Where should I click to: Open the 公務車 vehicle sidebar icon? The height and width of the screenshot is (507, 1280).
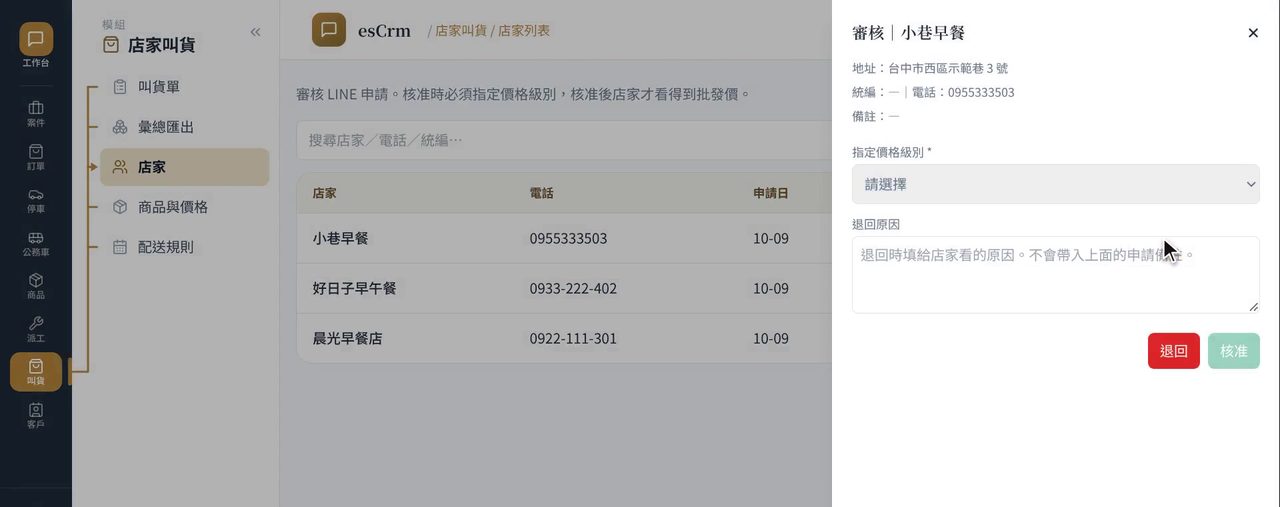[x=36, y=243]
